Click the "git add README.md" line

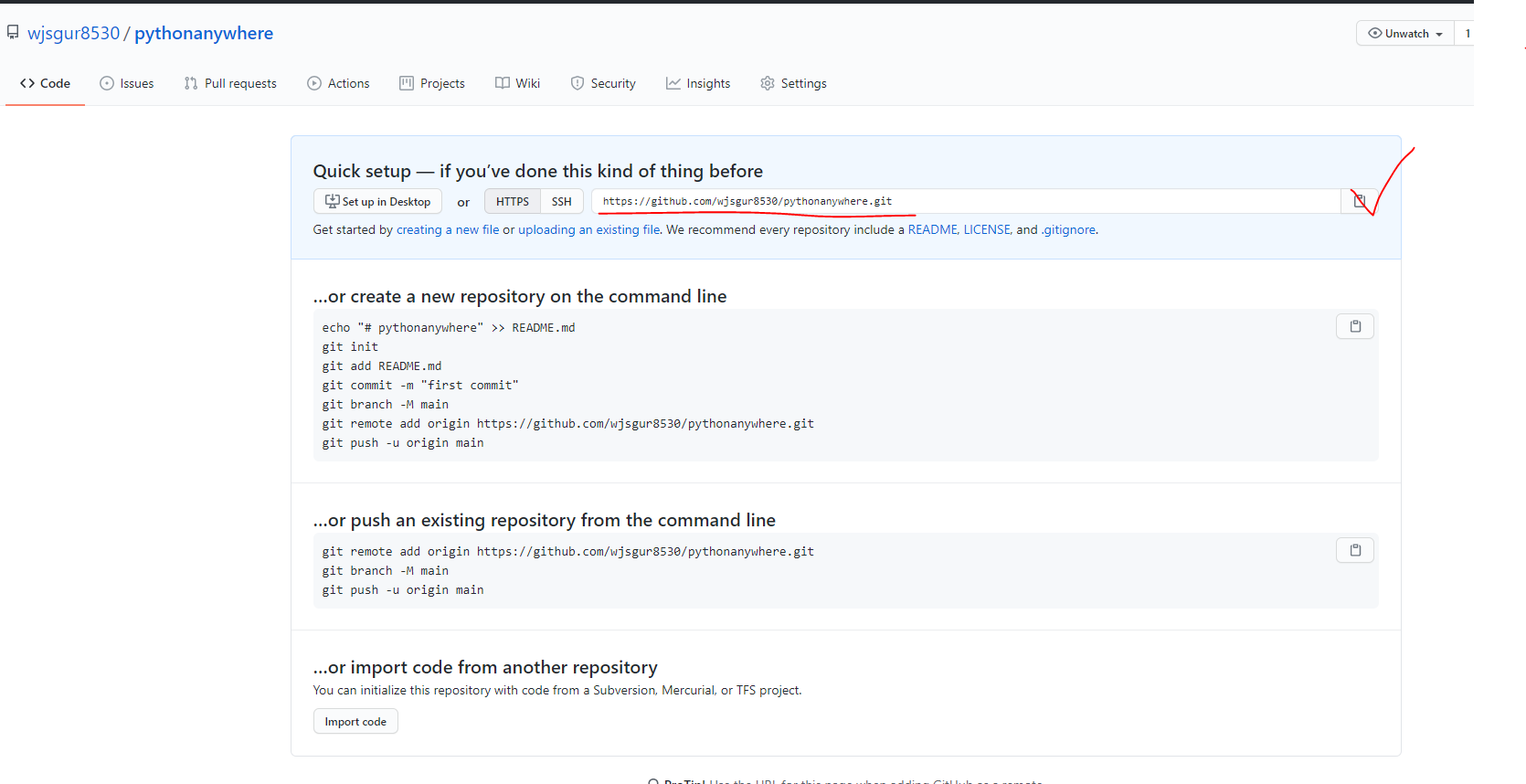382,366
